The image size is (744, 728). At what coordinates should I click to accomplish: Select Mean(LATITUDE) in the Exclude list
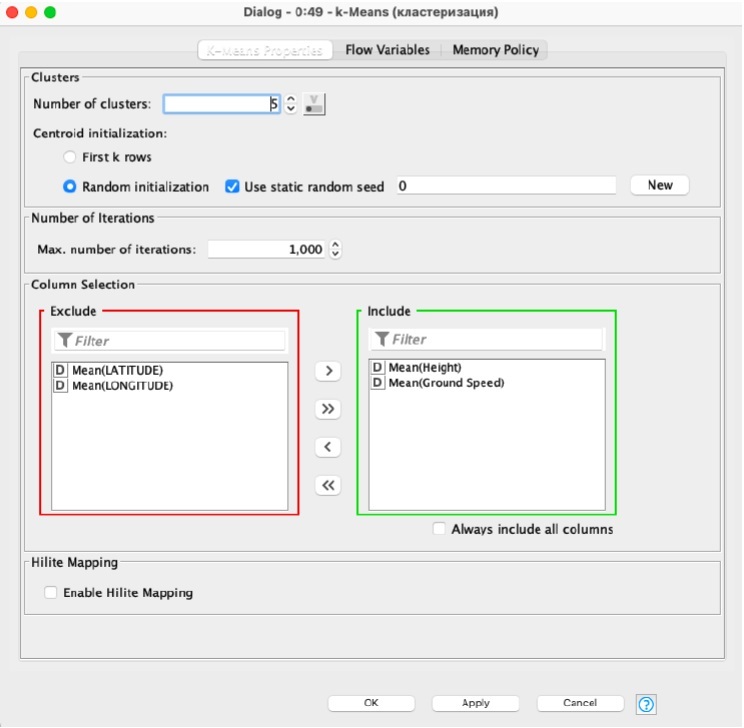116,370
